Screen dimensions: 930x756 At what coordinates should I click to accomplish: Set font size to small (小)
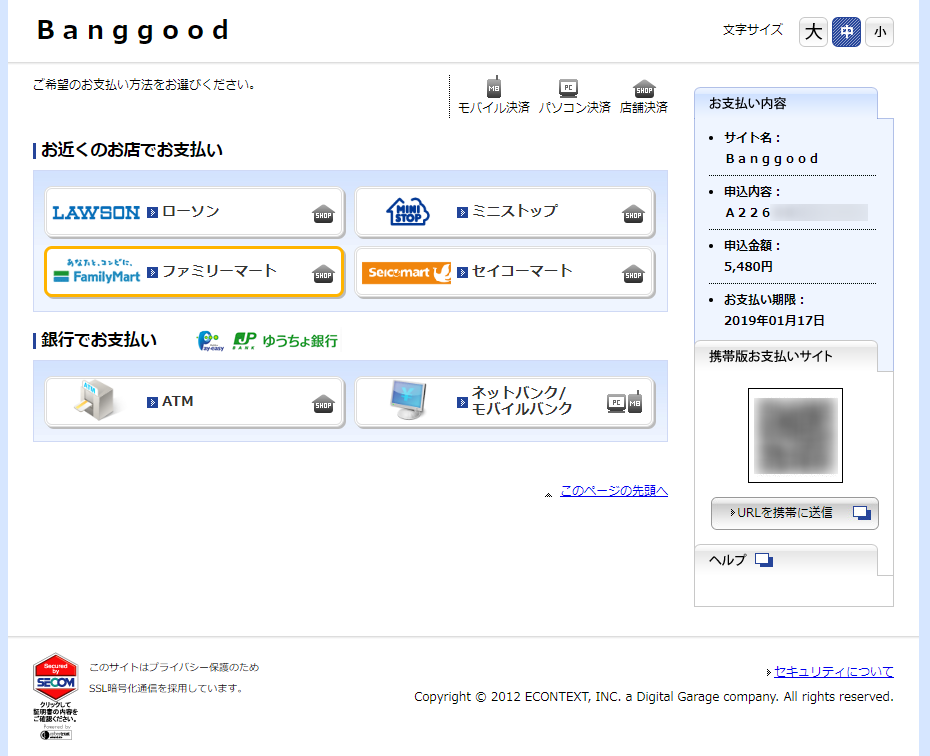click(x=880, y=31)
